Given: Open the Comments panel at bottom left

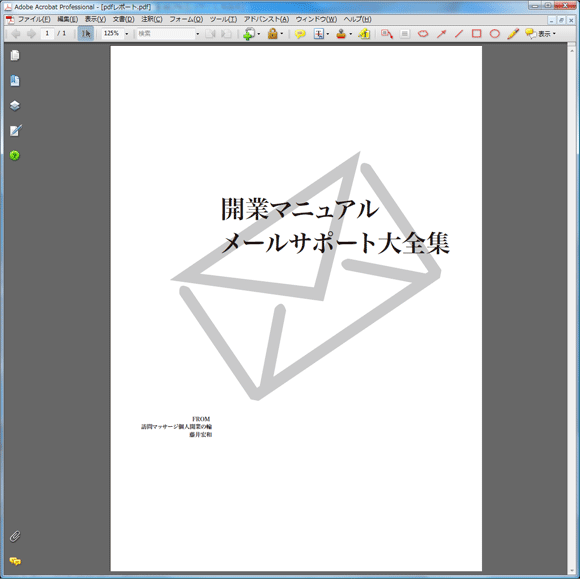Looking at the screenshot, I should coord(15,561).
